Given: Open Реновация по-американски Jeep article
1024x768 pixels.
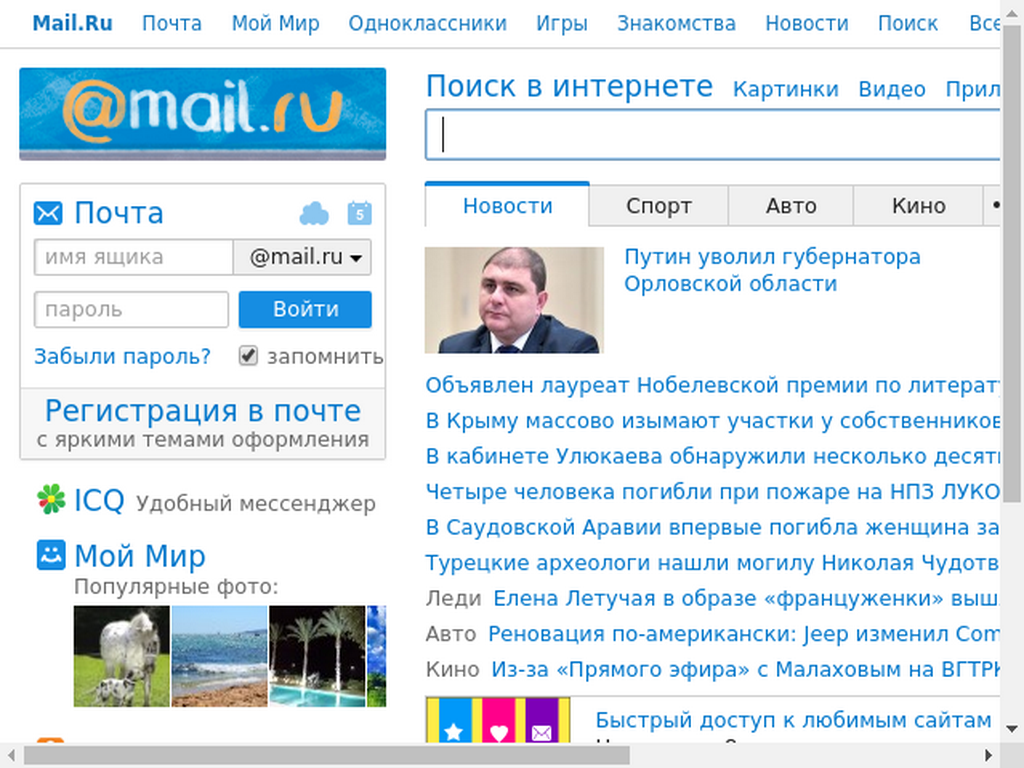Looking at the screenshot, I should coord(744,633).
